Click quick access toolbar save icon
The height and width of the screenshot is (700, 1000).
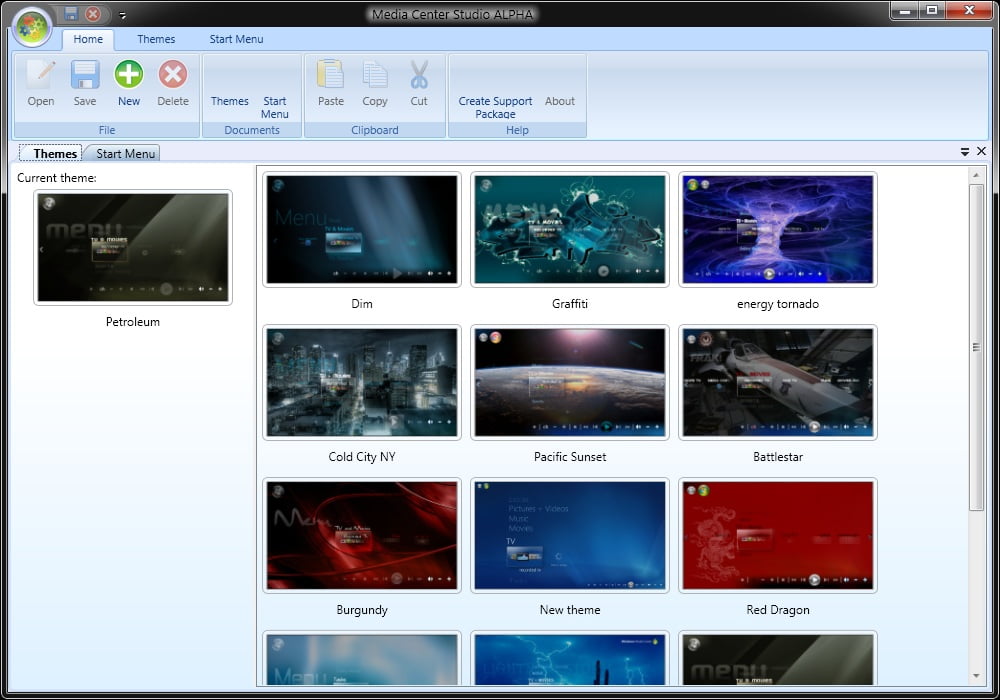(x=71, y=14)
